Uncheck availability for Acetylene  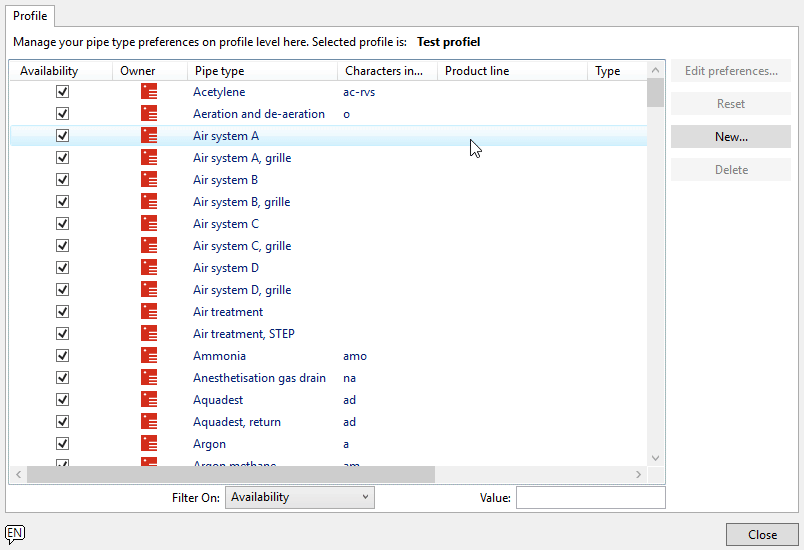tap(63, 92)
